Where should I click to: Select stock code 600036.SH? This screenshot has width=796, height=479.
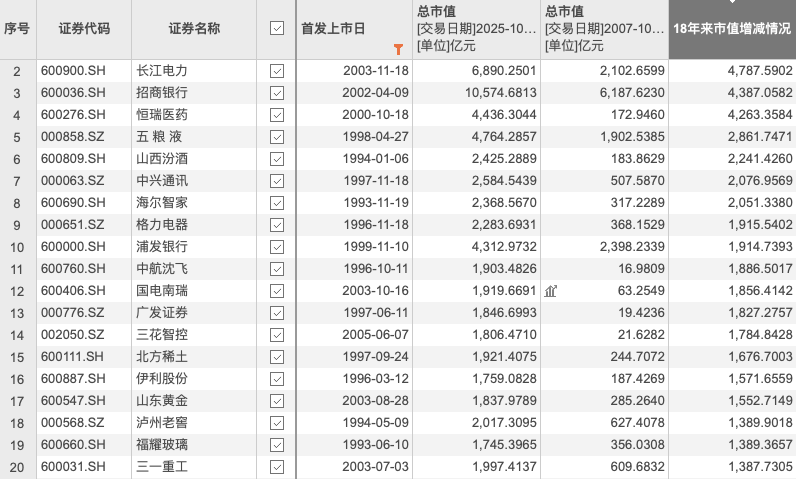(x=73, y=93)
